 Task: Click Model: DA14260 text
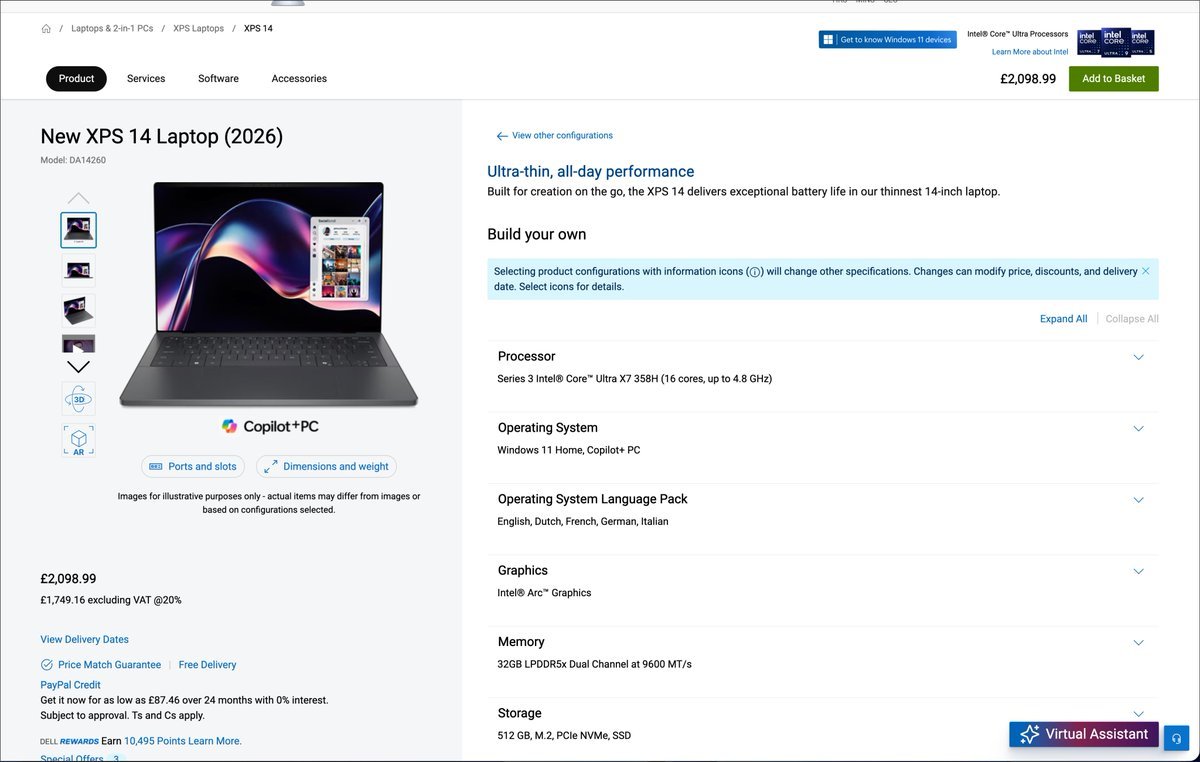click(x=73, y=160)
